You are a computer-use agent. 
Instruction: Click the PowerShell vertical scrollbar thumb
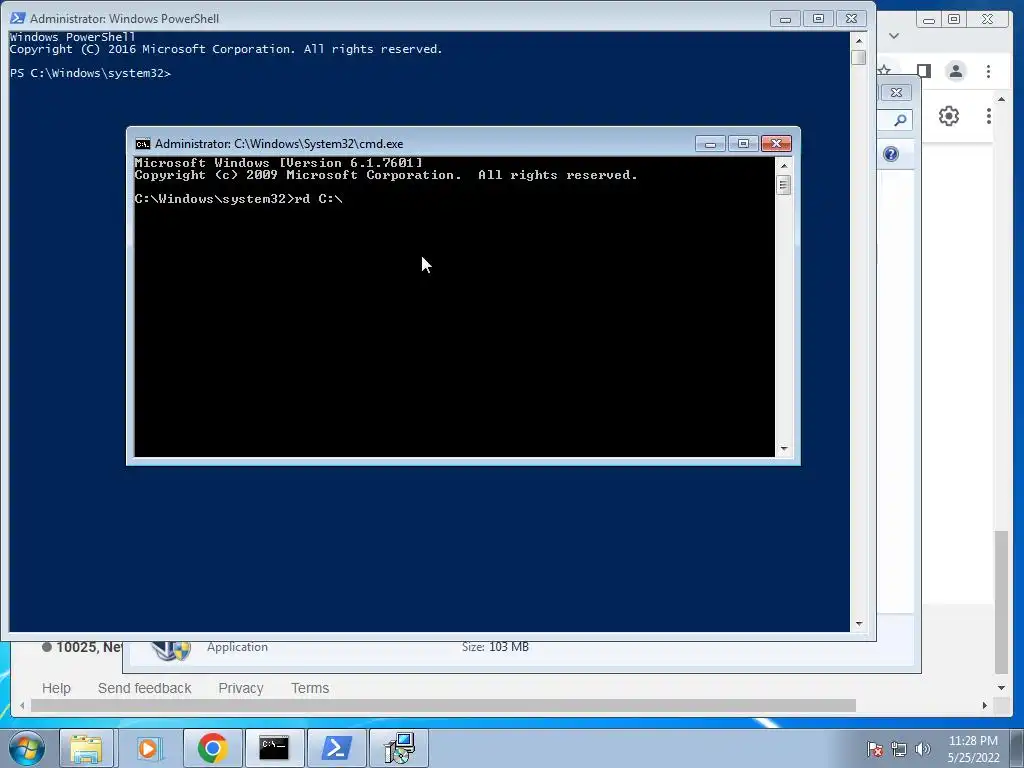[859, 57]
